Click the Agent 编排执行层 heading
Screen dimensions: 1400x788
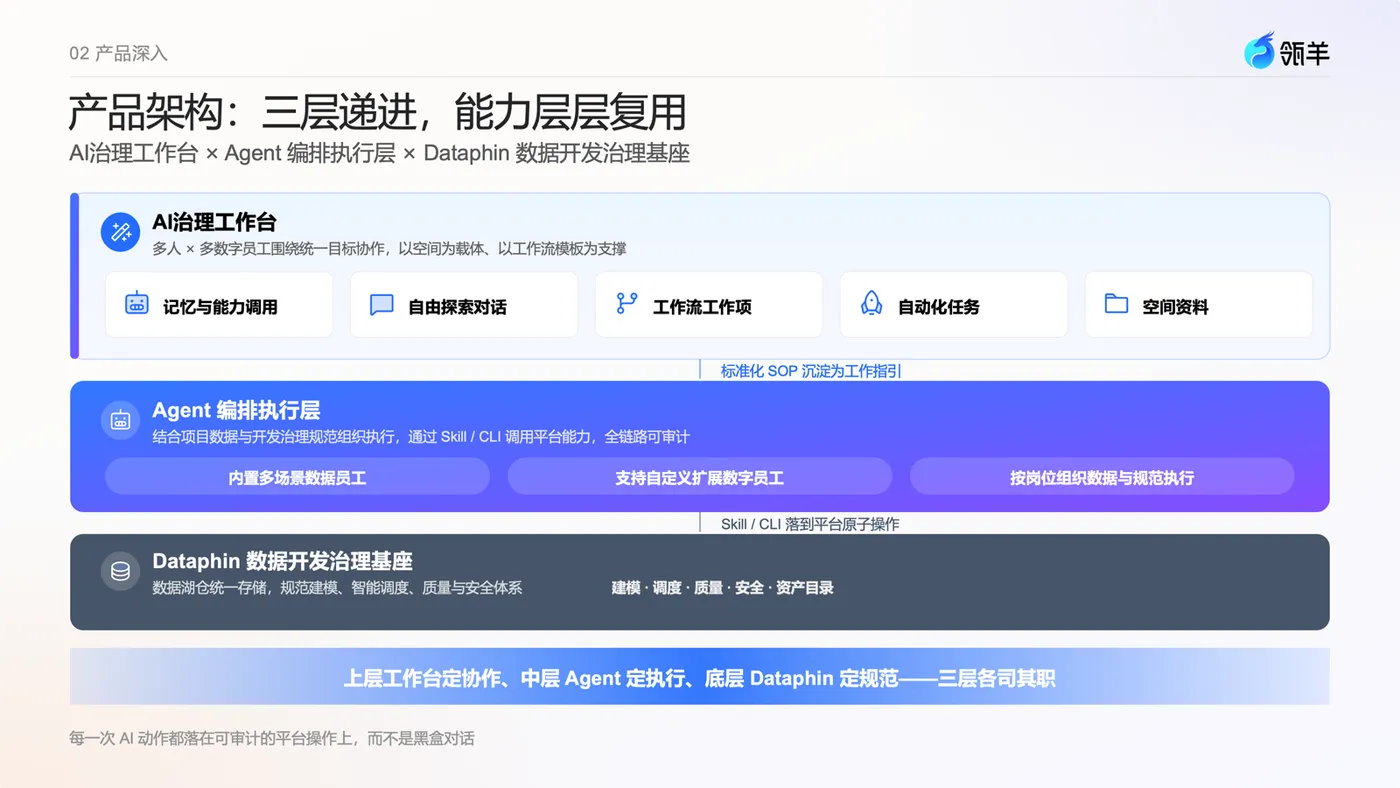[236, 410]
